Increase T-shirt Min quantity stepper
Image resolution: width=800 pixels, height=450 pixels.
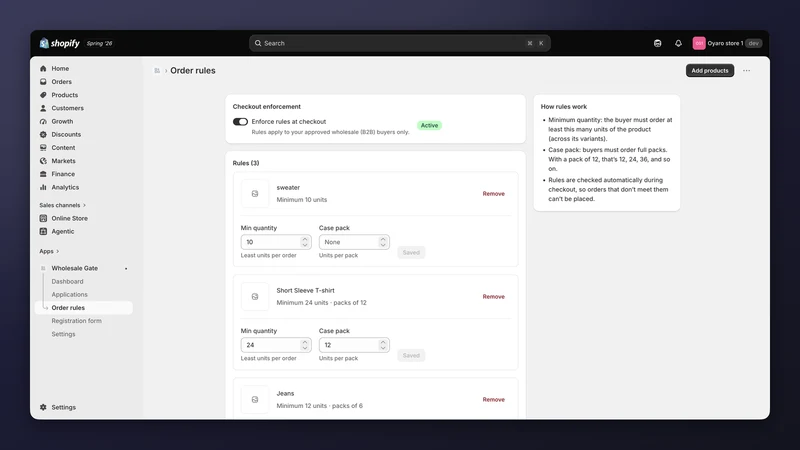coord(305,342)
